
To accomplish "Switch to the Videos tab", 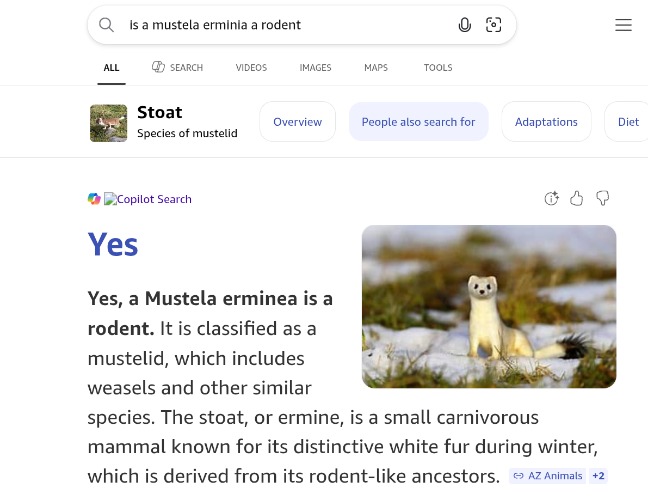I will click(x=251, y=68).
